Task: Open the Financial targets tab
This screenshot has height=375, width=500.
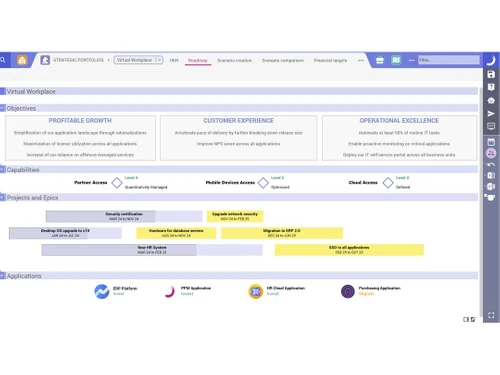Action: click(330, 60)
